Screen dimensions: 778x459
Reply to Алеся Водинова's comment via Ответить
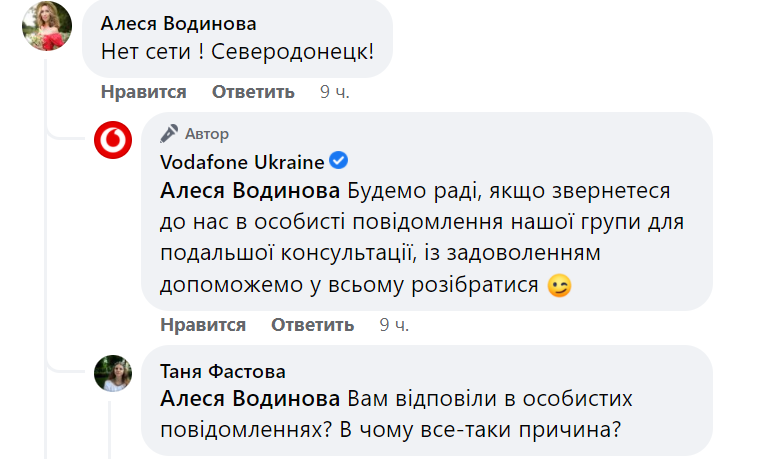point(253,92)
